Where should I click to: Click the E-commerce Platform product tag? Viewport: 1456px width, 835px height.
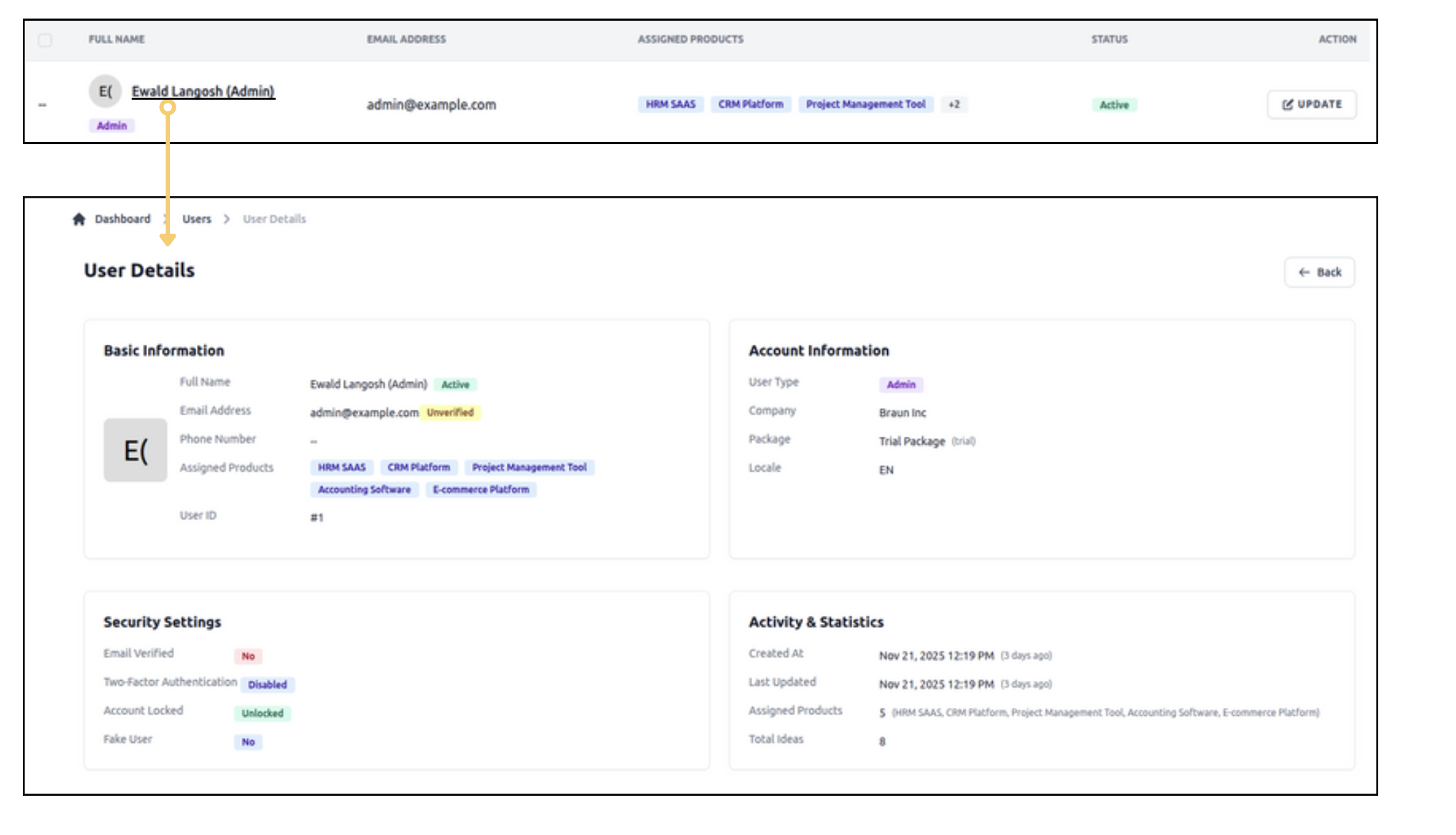pos(481,490)
